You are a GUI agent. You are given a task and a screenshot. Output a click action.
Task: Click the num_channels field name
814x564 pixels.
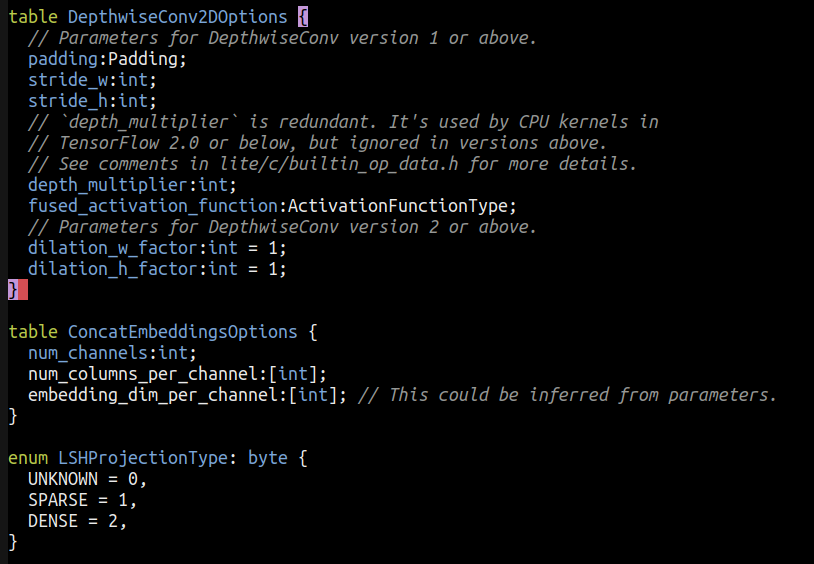pos(88,353)
